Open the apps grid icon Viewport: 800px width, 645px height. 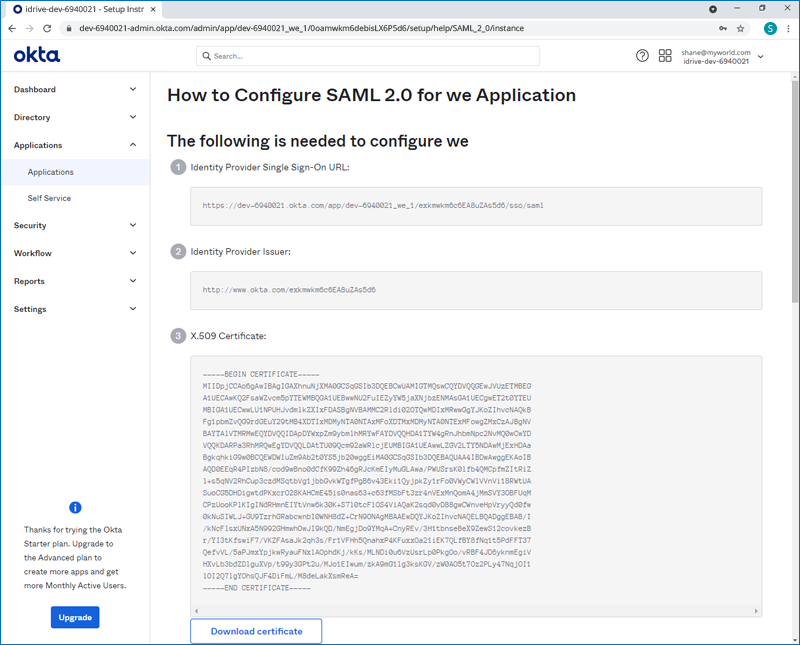pos(666,56)
